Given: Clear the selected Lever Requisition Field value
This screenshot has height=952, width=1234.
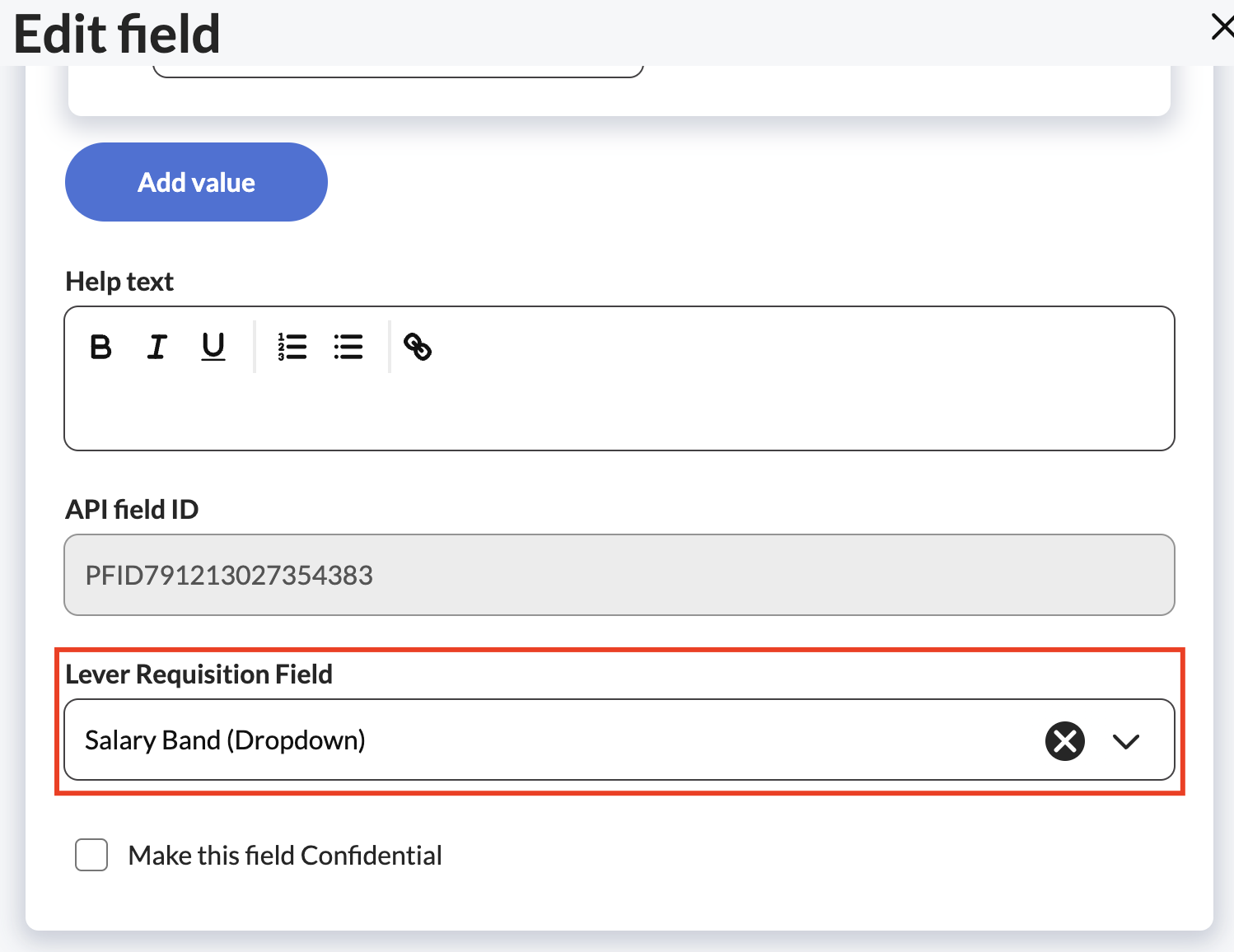Looking at the screenshot, I should (1063, 740).
